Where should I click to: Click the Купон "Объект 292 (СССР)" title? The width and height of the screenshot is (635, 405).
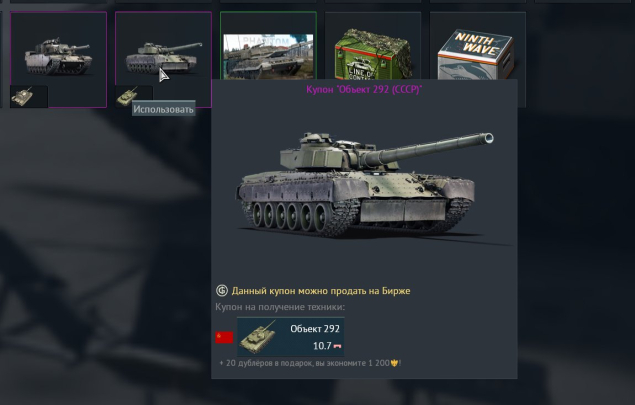[x=364, y=90]
